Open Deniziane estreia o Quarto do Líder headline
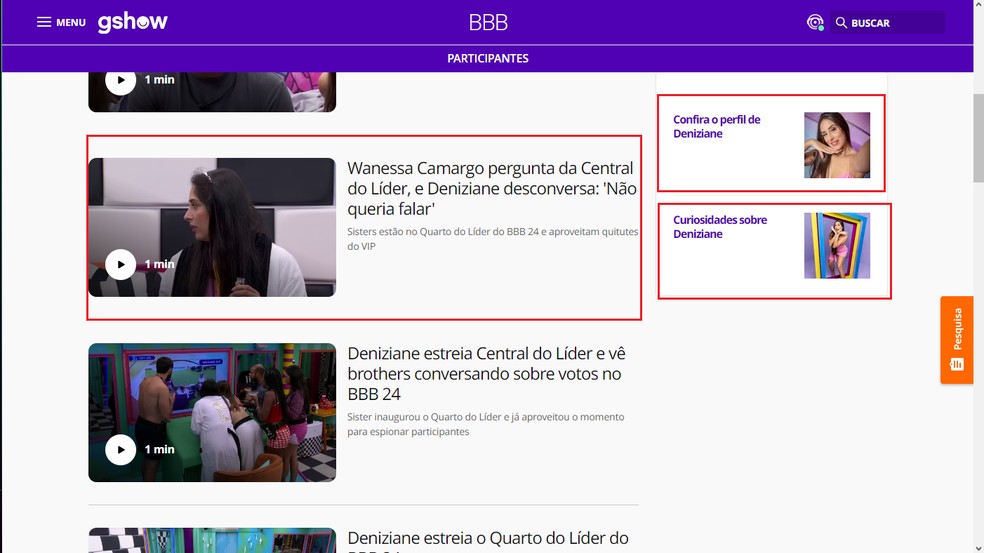This screenshot has width=984, height=553. [488, 542]
